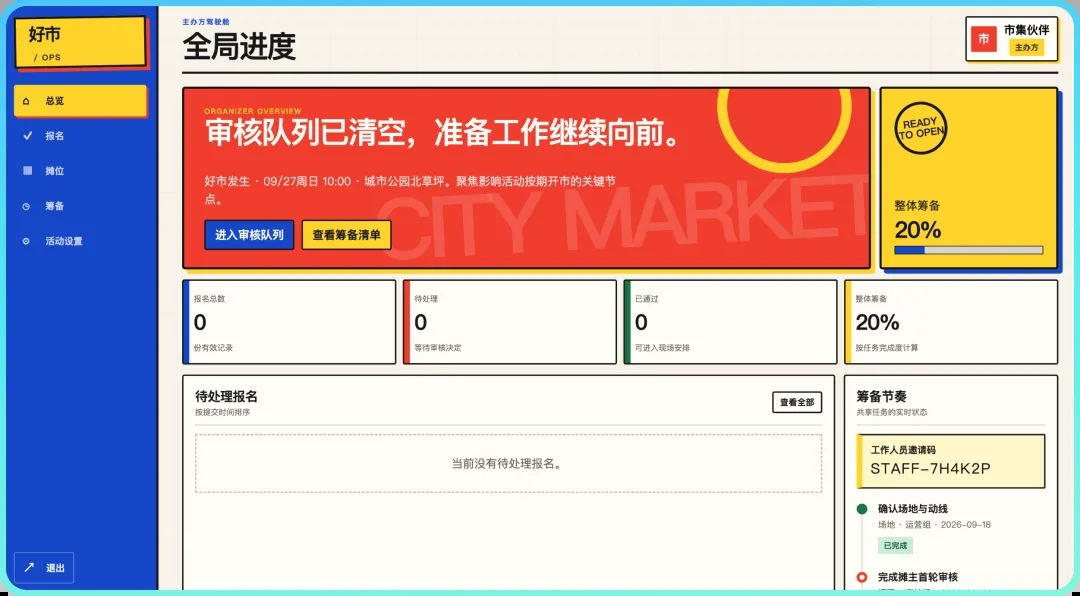1080x596 pixels.
Task: Click the 已完成 status badge
Action: 895,546
